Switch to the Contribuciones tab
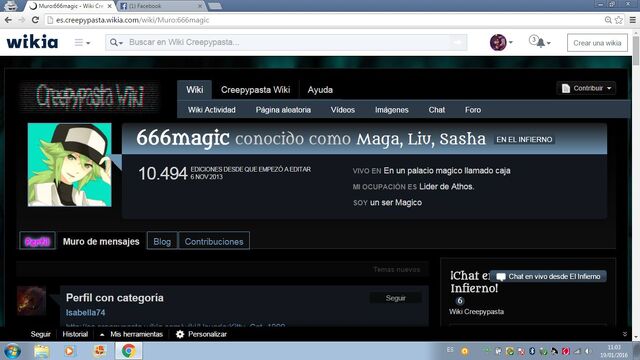This screenshot has width=640, height=360. pyautogui.click(x=214, y=241)
